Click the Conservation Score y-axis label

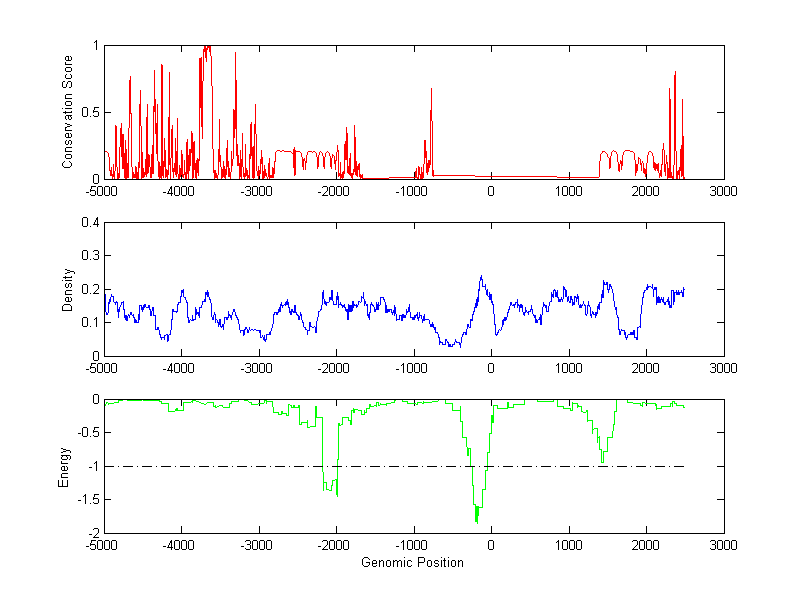(x=68, y=112)
